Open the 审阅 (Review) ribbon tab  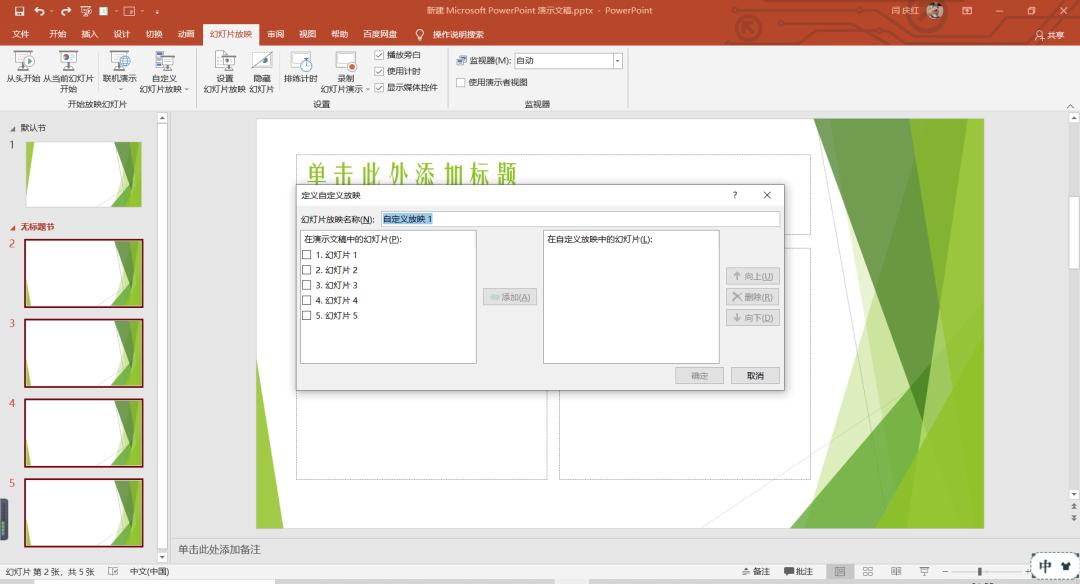coord(275,34)
